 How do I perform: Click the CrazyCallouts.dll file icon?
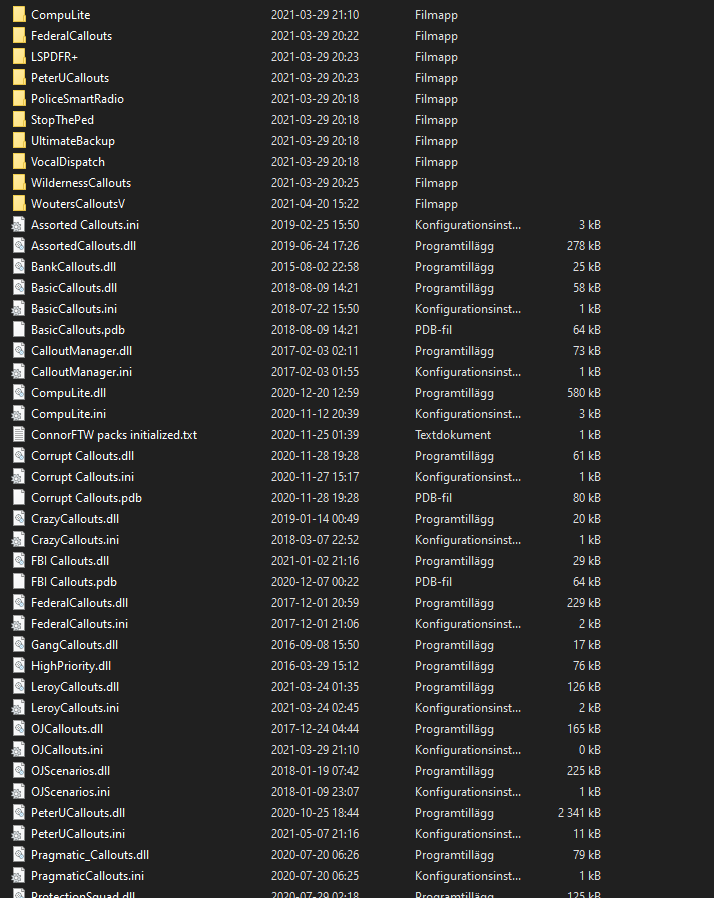coord(19,519)
